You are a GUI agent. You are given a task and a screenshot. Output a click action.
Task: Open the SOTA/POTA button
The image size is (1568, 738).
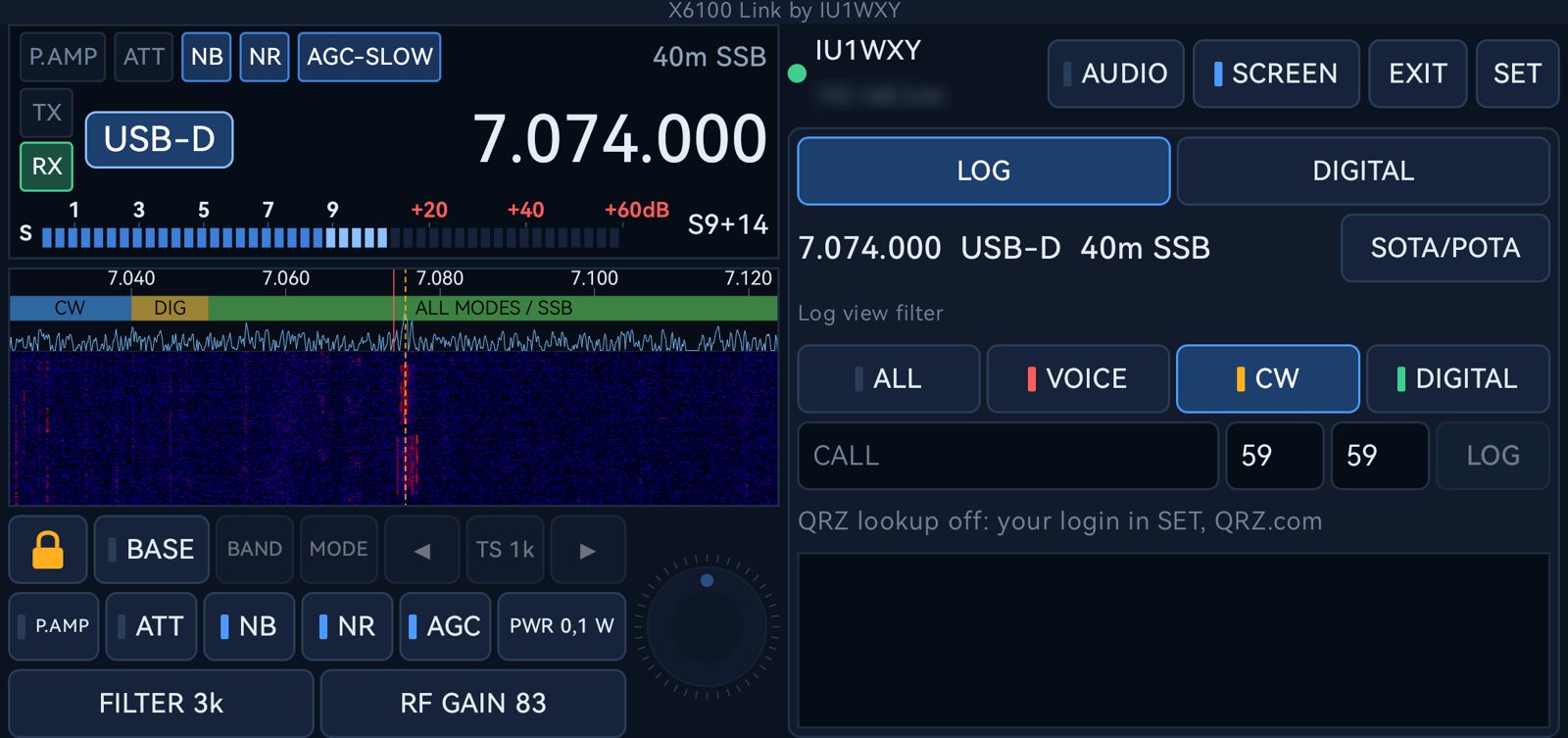coord(1445,248)
